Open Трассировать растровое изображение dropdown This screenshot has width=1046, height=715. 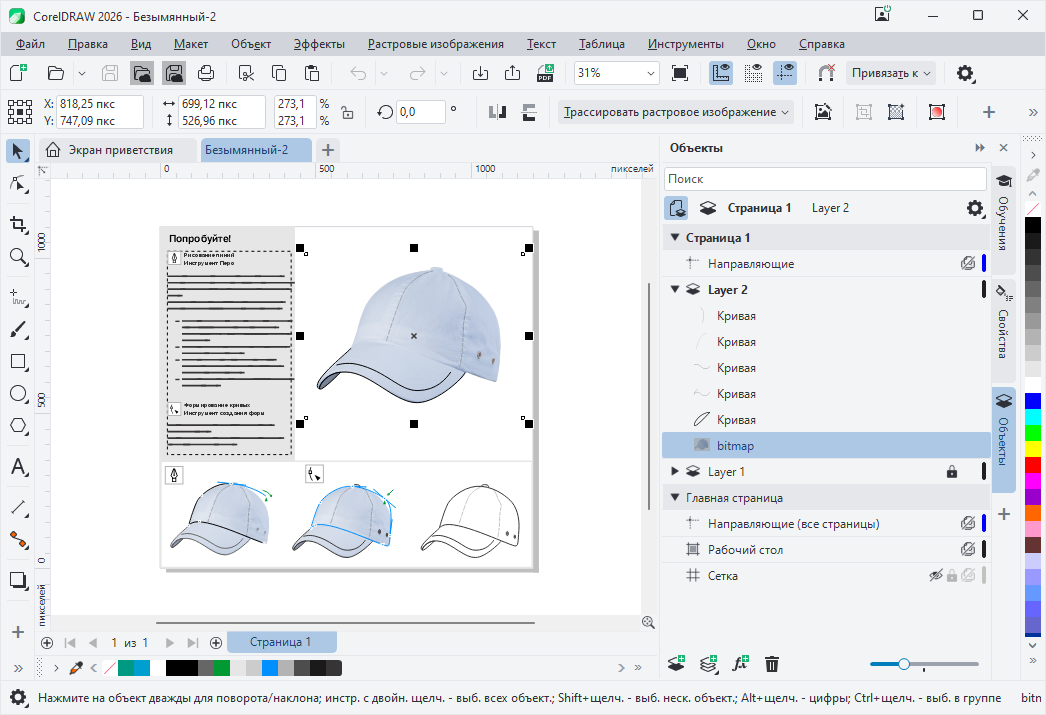tap(676, 112)
